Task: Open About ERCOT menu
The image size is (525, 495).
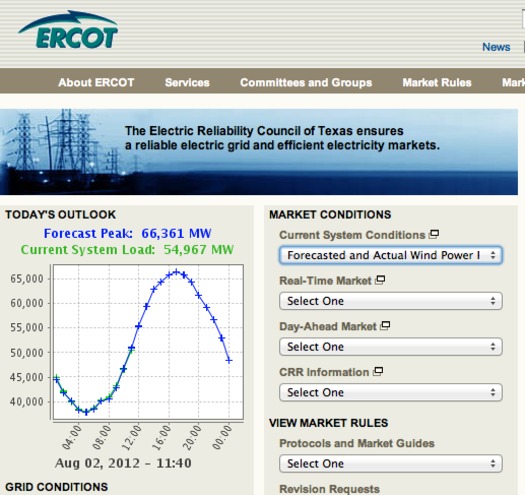Action: (x=96, y=82)
